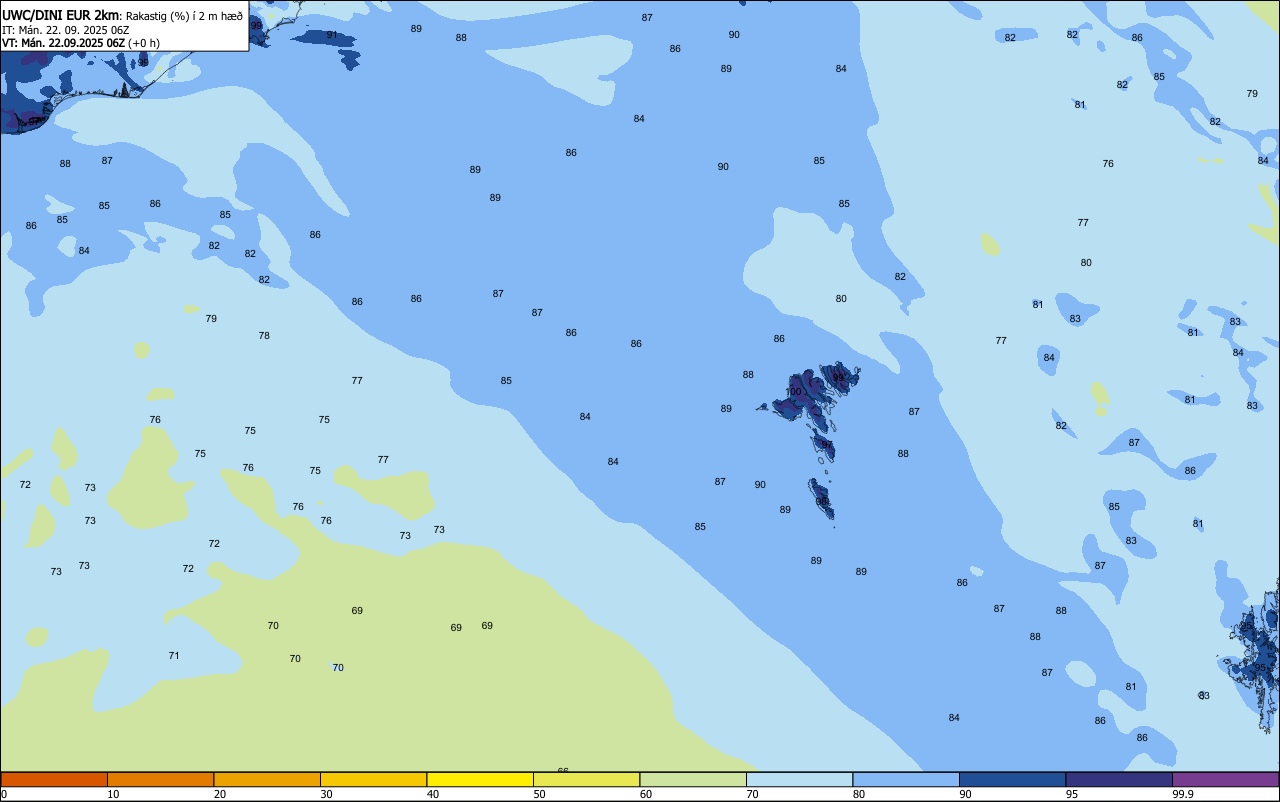Click the orange 20–30 legend color segment
Screen dimensions: 1280x802
(267, 779)
